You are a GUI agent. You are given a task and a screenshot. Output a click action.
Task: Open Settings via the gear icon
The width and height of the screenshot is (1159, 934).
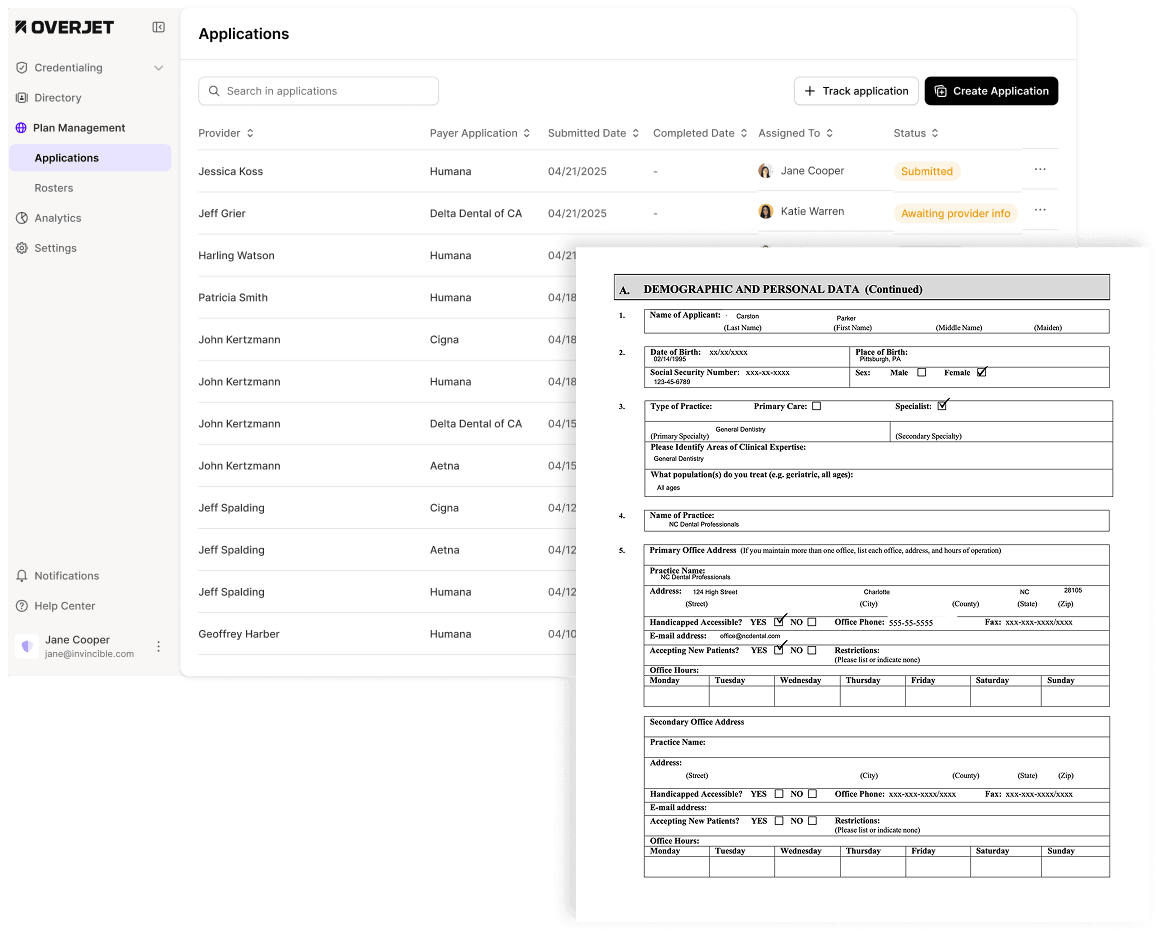coord(22,248)
